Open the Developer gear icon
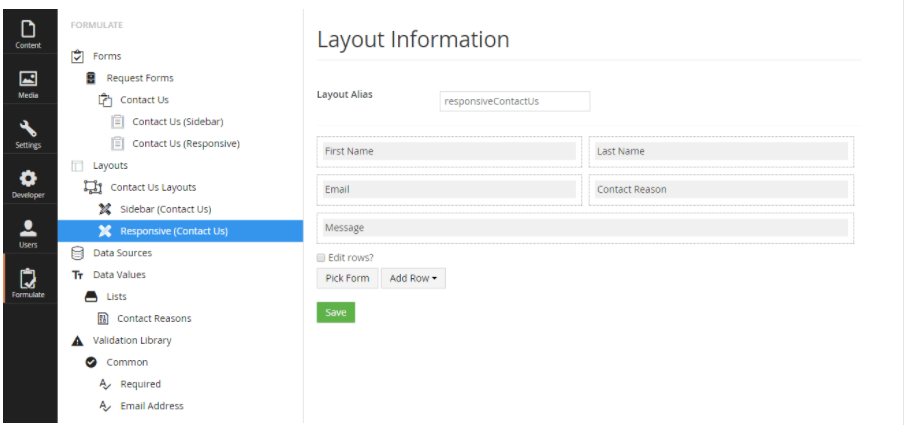The width and height of the screenshot is (906, 425). pyautogui.click(x=28, y=178)
